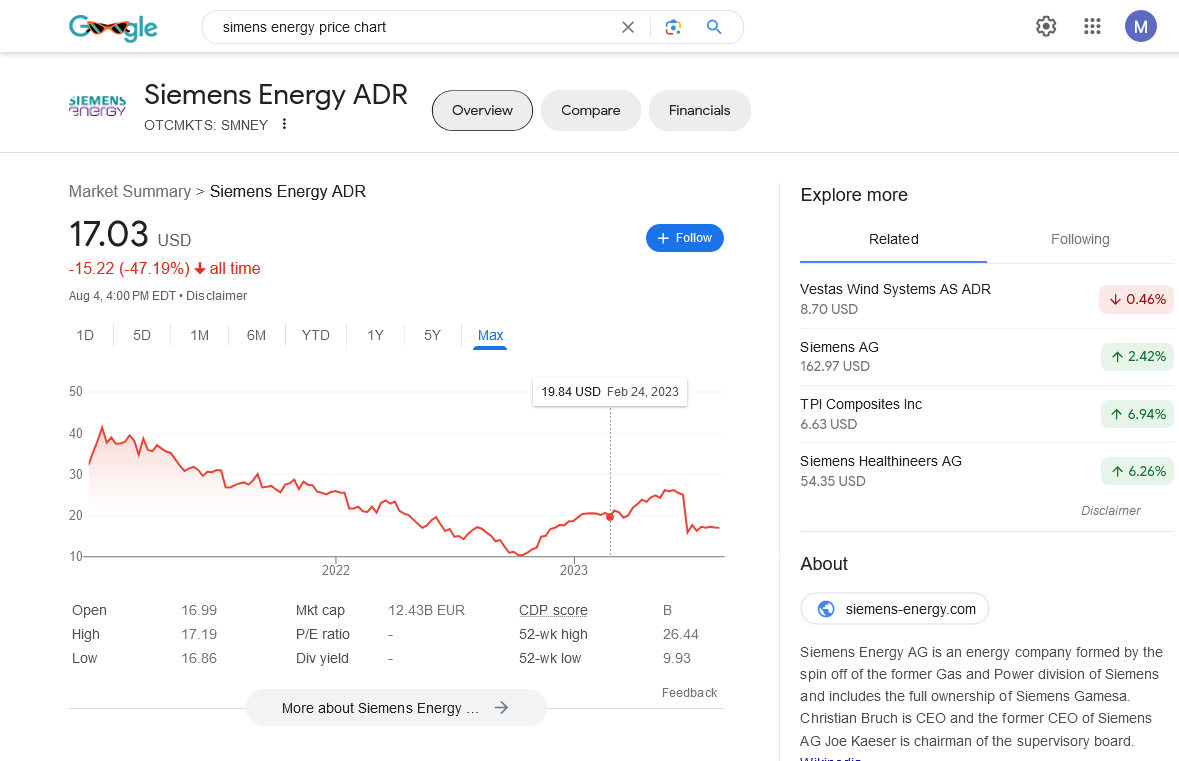
Task: Show the YTD chart range
Action: pos(316,335)
